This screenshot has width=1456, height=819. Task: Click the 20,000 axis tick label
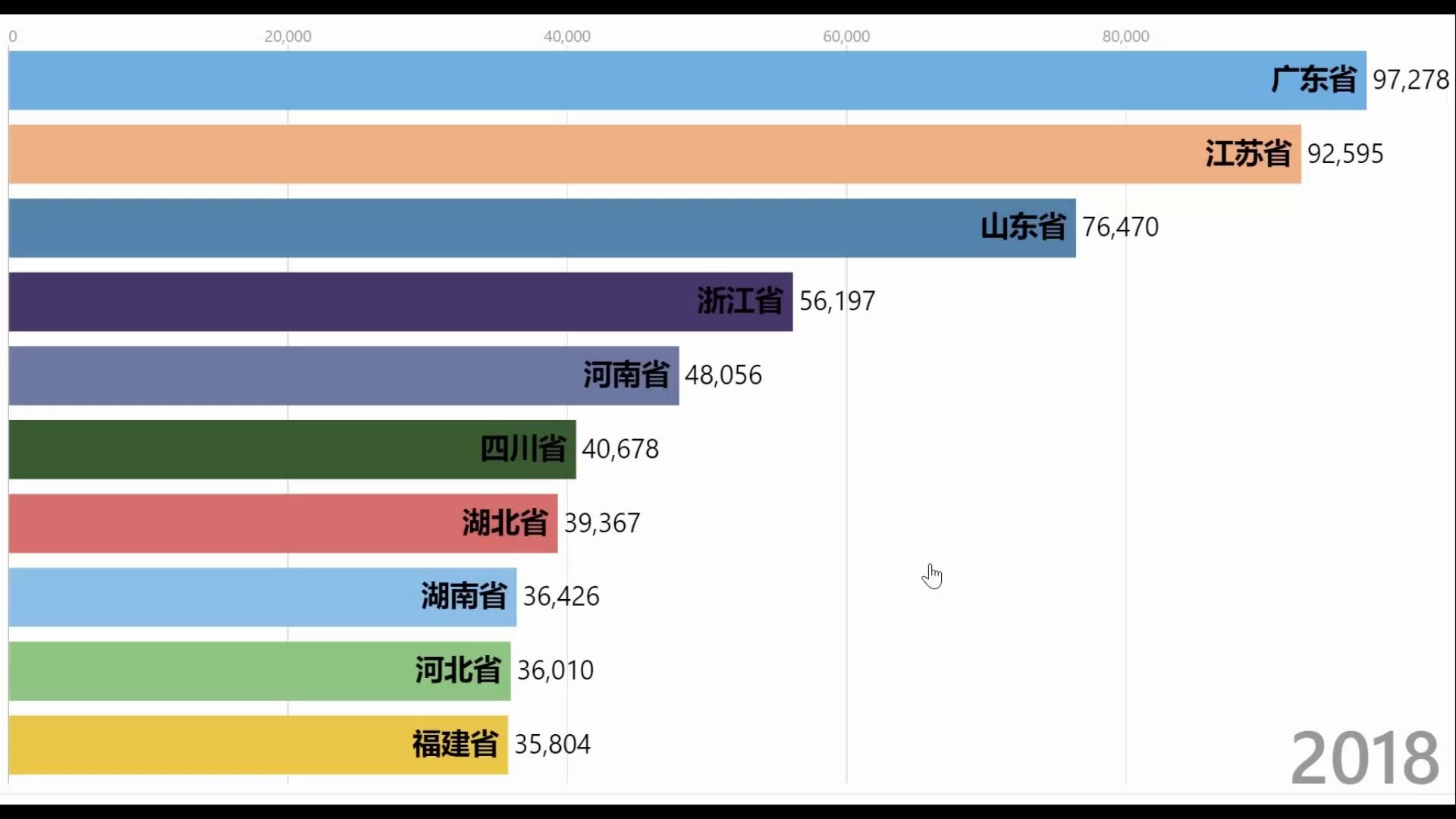[287, 36]
